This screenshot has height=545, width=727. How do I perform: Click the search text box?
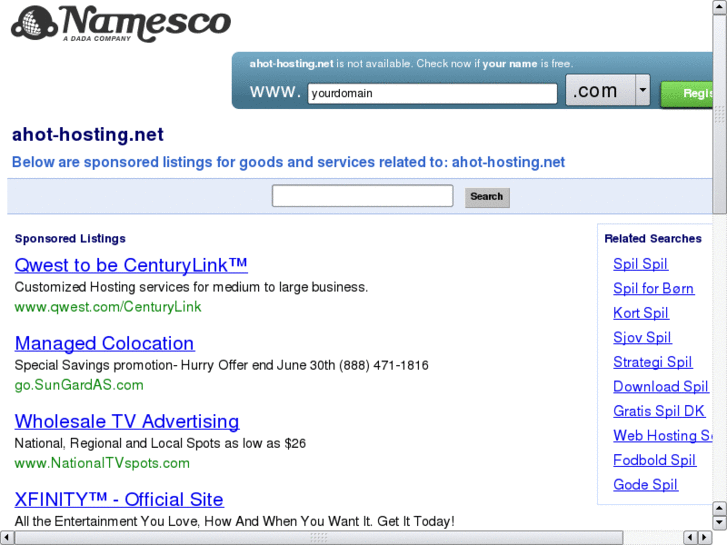click(363, 196)
